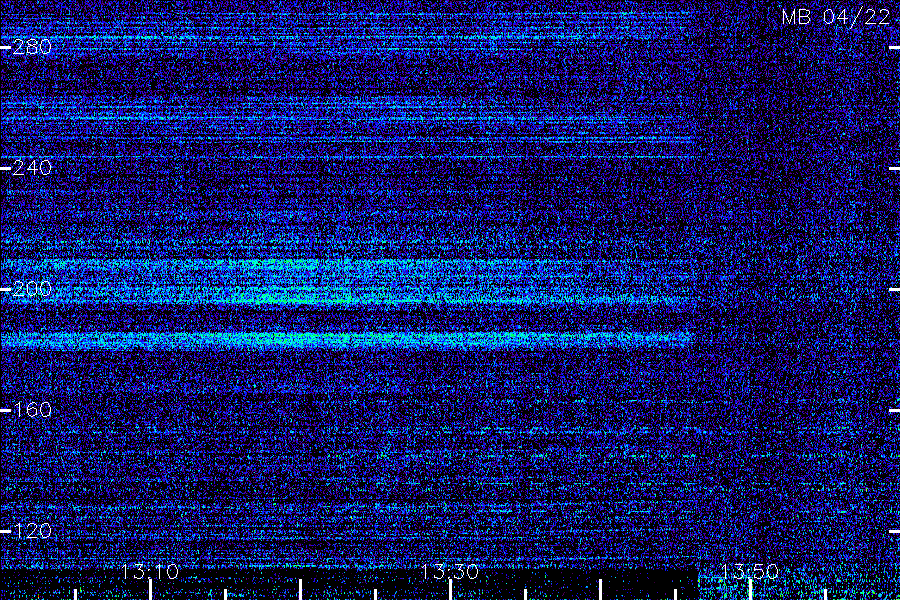Click the 13:10 time axis label
This screenshot has width=900, height=600.
(150, 572)
